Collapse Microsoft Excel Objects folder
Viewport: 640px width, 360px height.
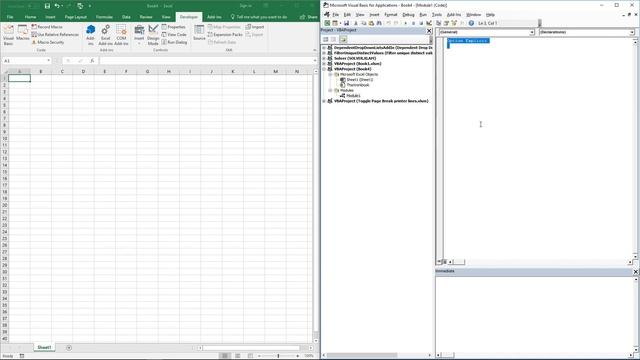pos(331,75)
